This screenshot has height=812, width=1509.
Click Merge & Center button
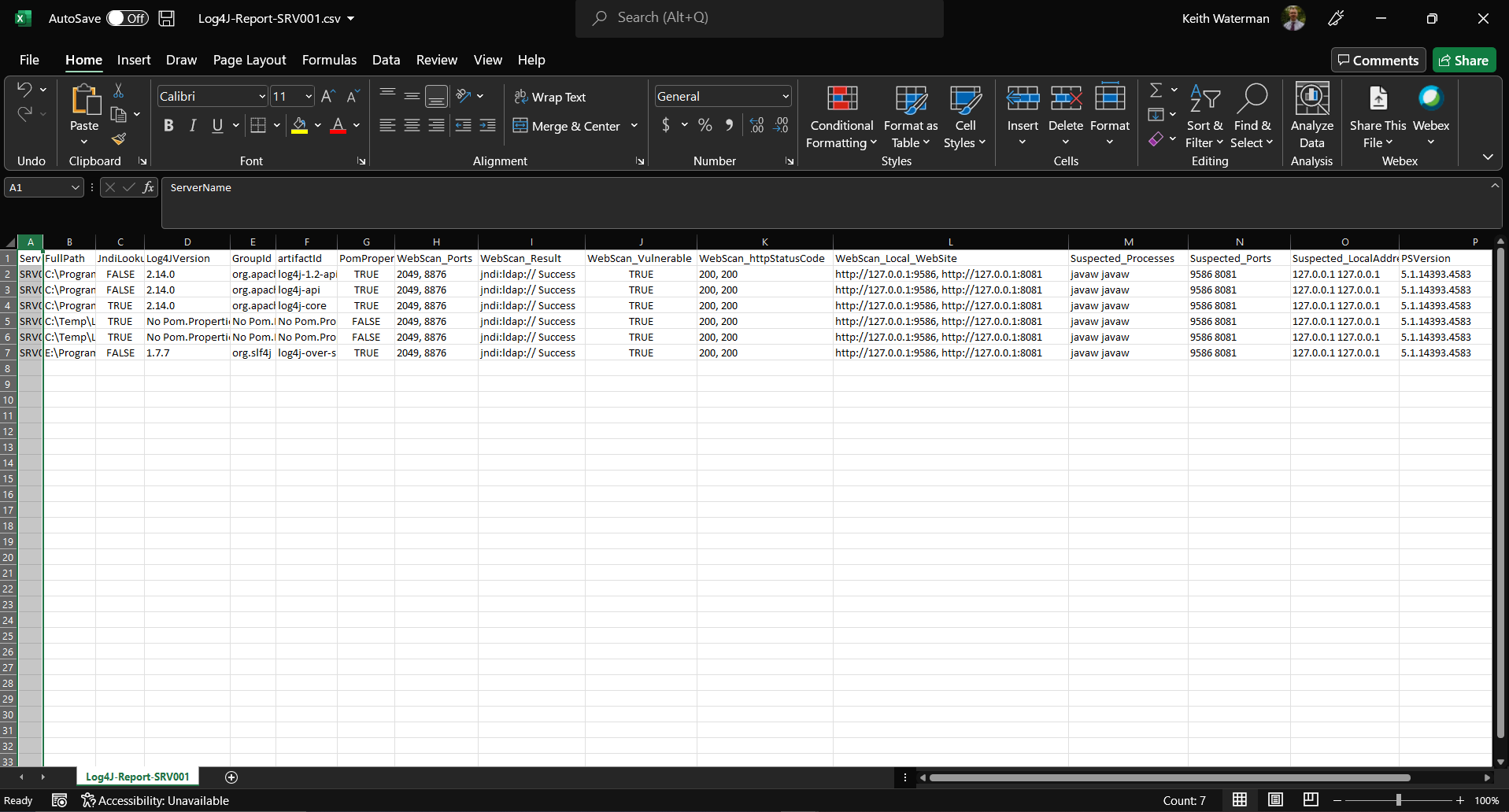(x=567, y=126)
